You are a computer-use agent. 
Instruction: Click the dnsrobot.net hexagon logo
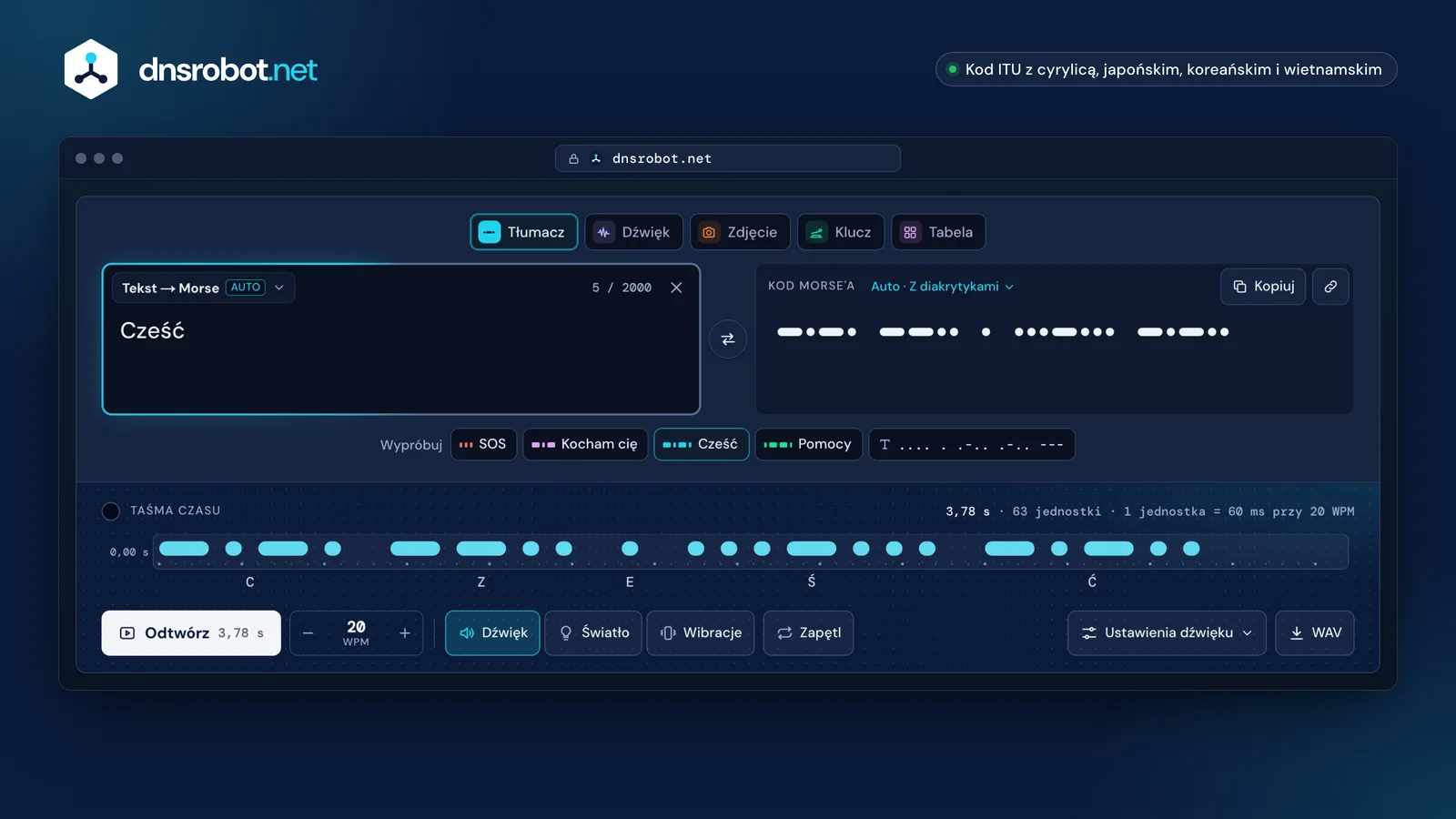point(91,69)
